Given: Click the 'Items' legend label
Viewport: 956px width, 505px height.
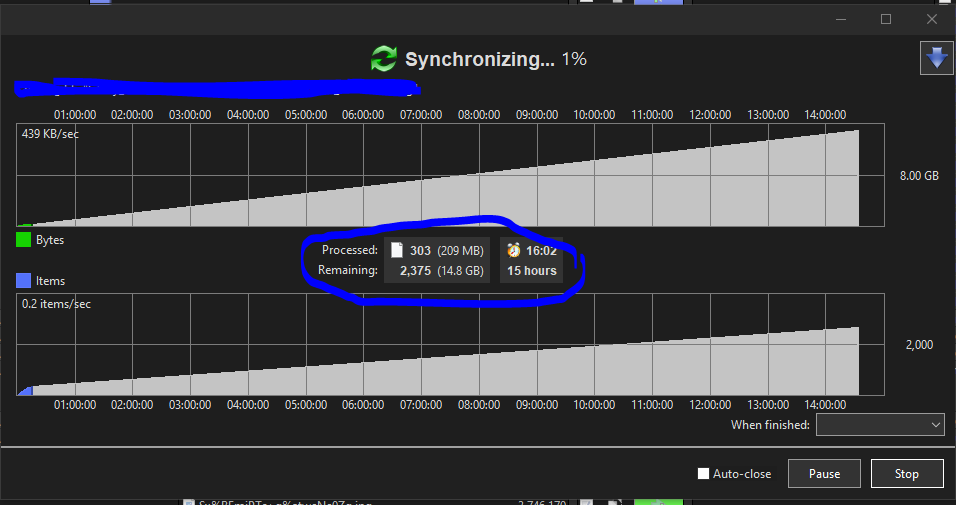Looking at the screenshot, I should (x=50, y=281).
